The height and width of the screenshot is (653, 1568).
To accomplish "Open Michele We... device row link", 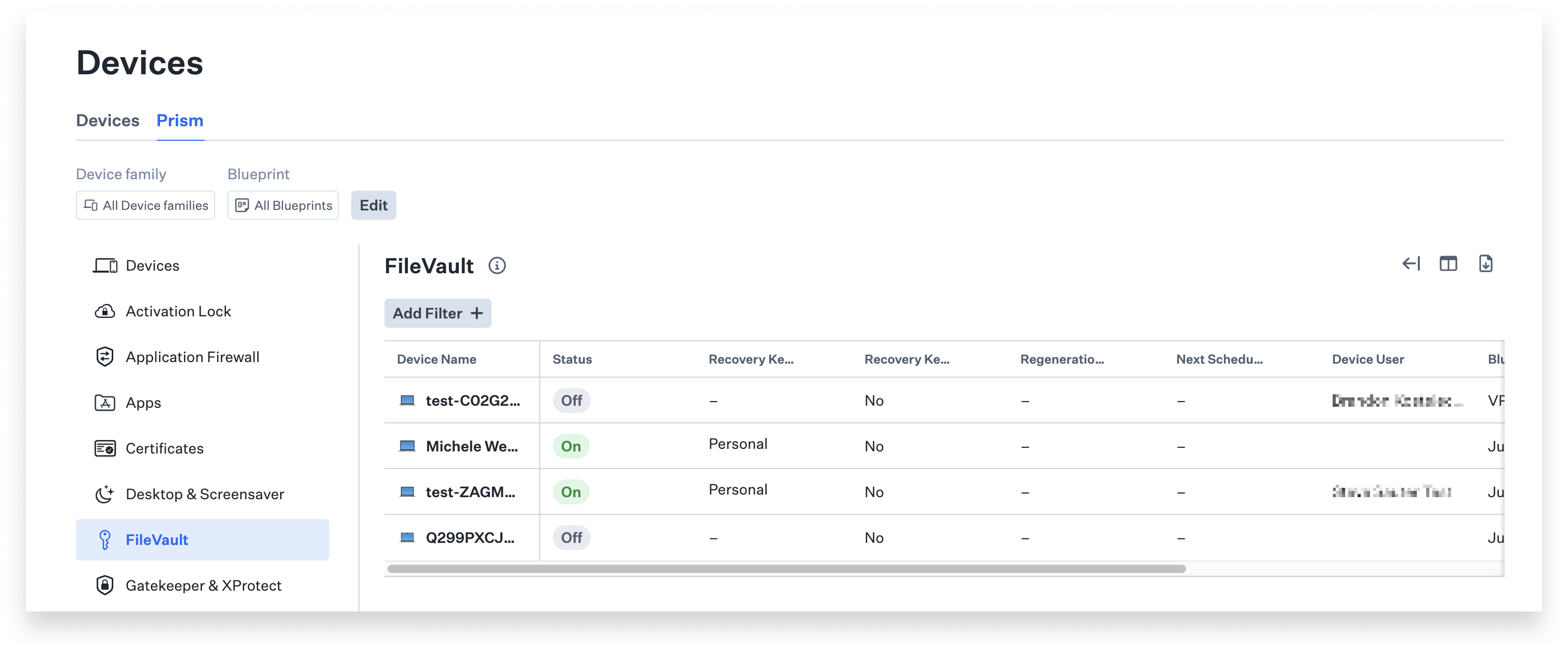I will click(471, 446).
